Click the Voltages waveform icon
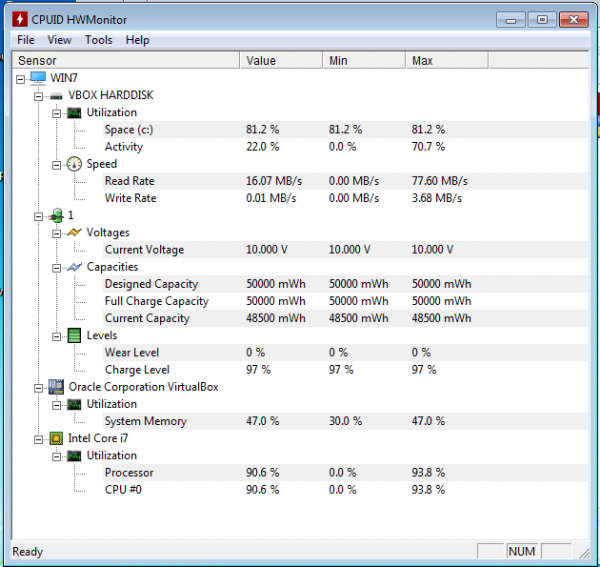The image size is (600, 567). point(74,233)
